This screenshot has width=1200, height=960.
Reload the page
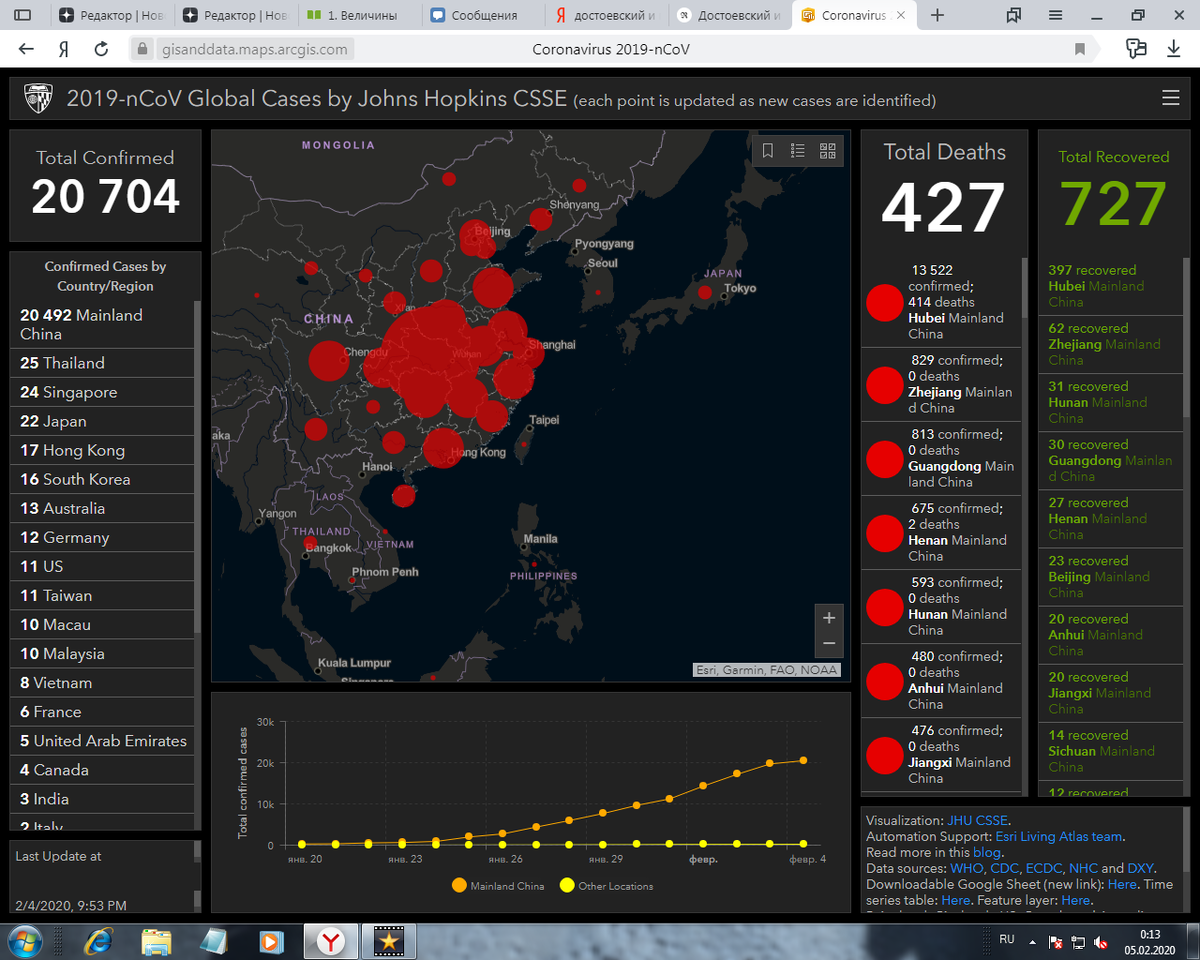click(x=101, y=49)
